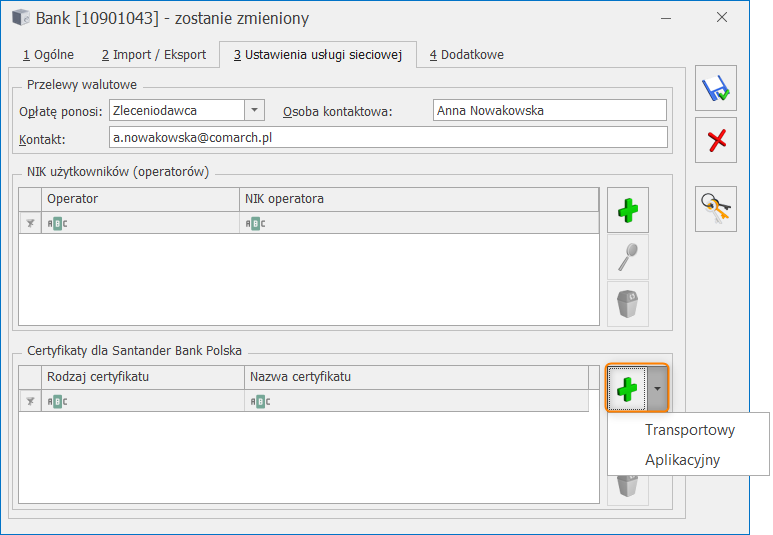Screen dimensions: 773x535
Task: Expand the Opłatę ponosi dropdown
Action: click(x=254, y=110)
